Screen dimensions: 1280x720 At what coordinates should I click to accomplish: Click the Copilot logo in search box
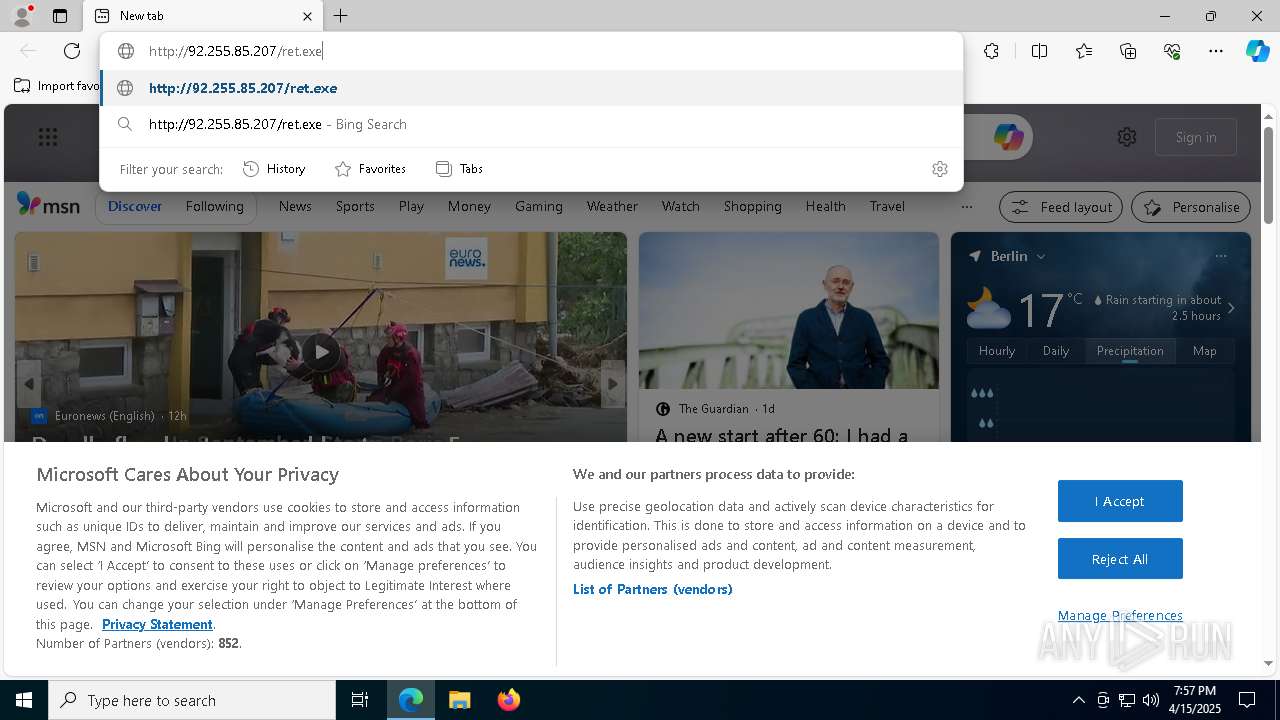[1008, 137]
